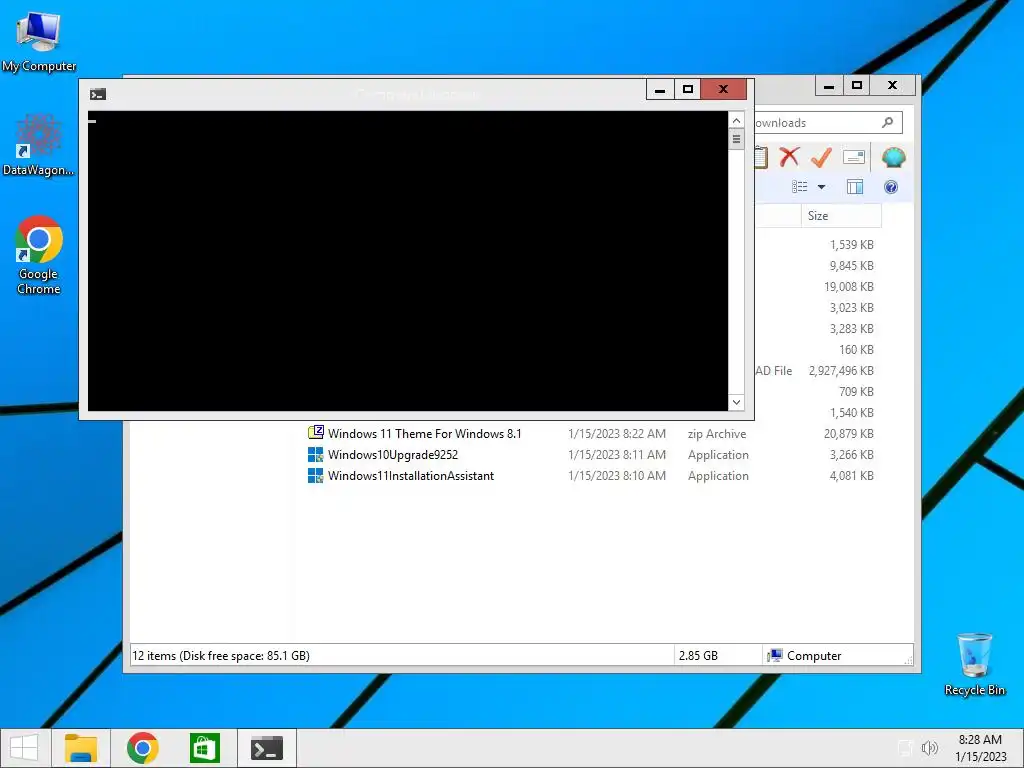Image resolution: width=1024 pixels, height=768 pixels.
Task: Close the command prompt window
Action: pyautogui.click(x=723, y=89)
